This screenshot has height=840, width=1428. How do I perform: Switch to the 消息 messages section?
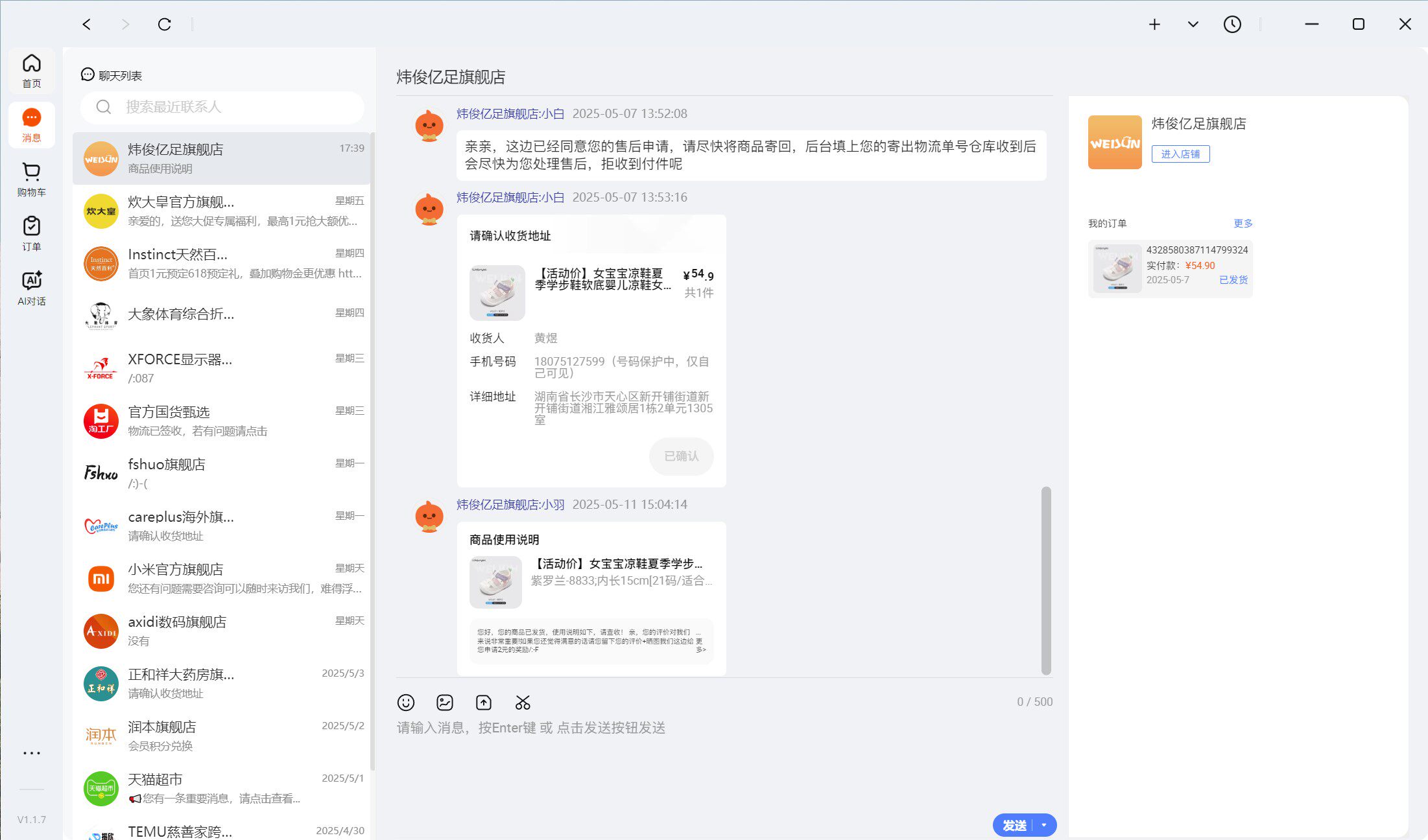coord(30,123)
